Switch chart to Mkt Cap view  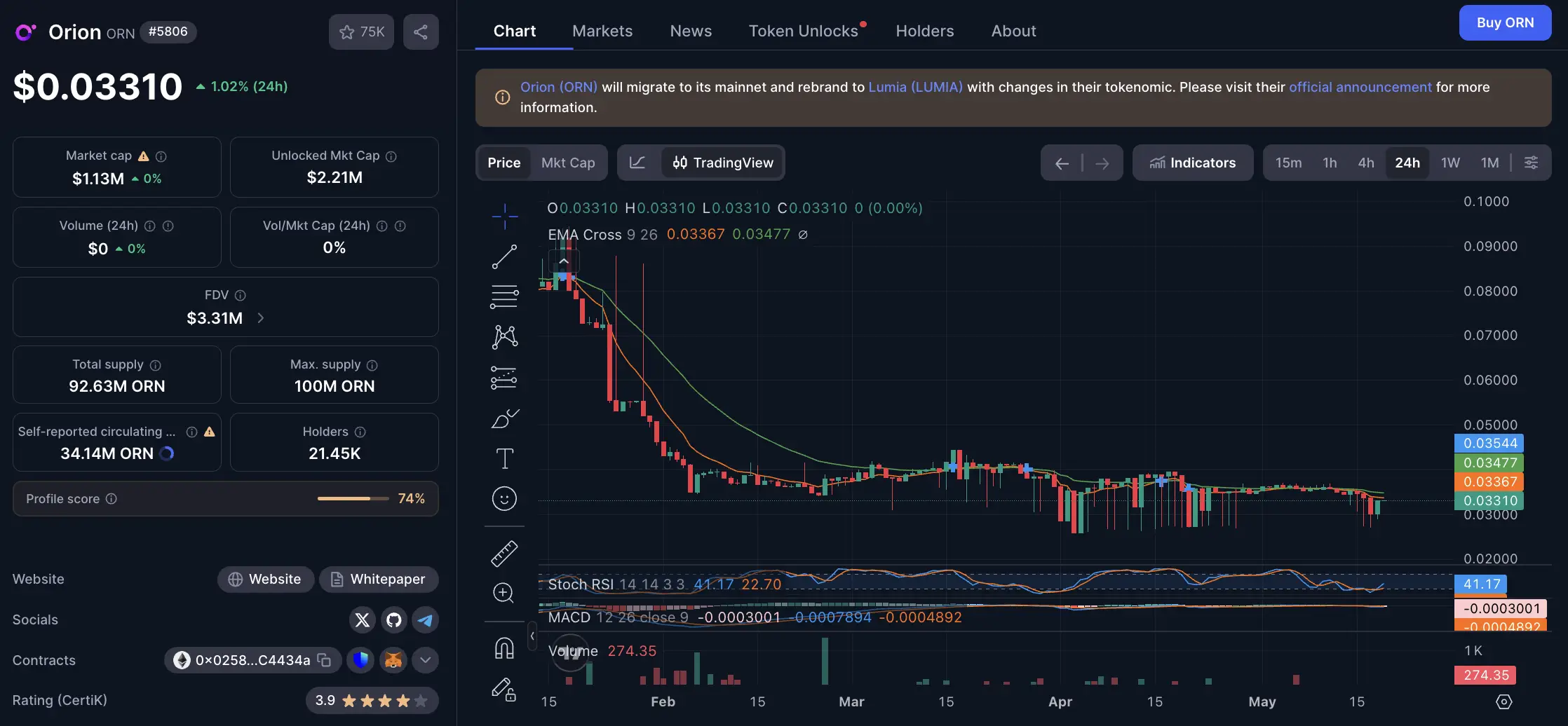[x=568, y=163]
